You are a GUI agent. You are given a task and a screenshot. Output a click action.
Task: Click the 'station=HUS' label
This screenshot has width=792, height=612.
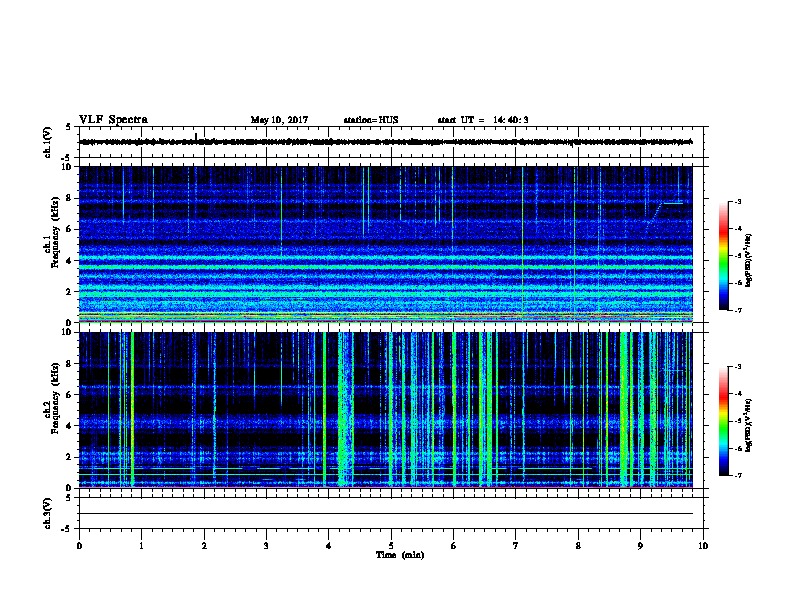click(x=371, y=120)
